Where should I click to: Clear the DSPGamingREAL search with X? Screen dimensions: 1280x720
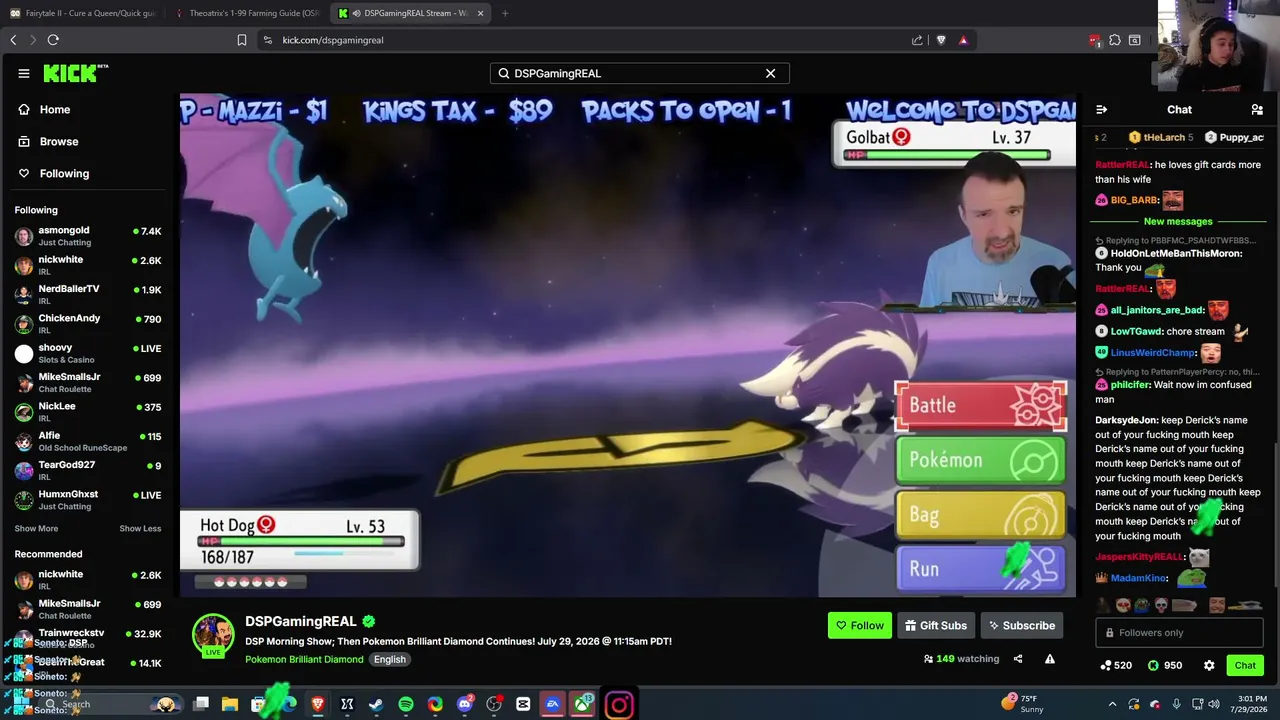(x=770, y=73)
